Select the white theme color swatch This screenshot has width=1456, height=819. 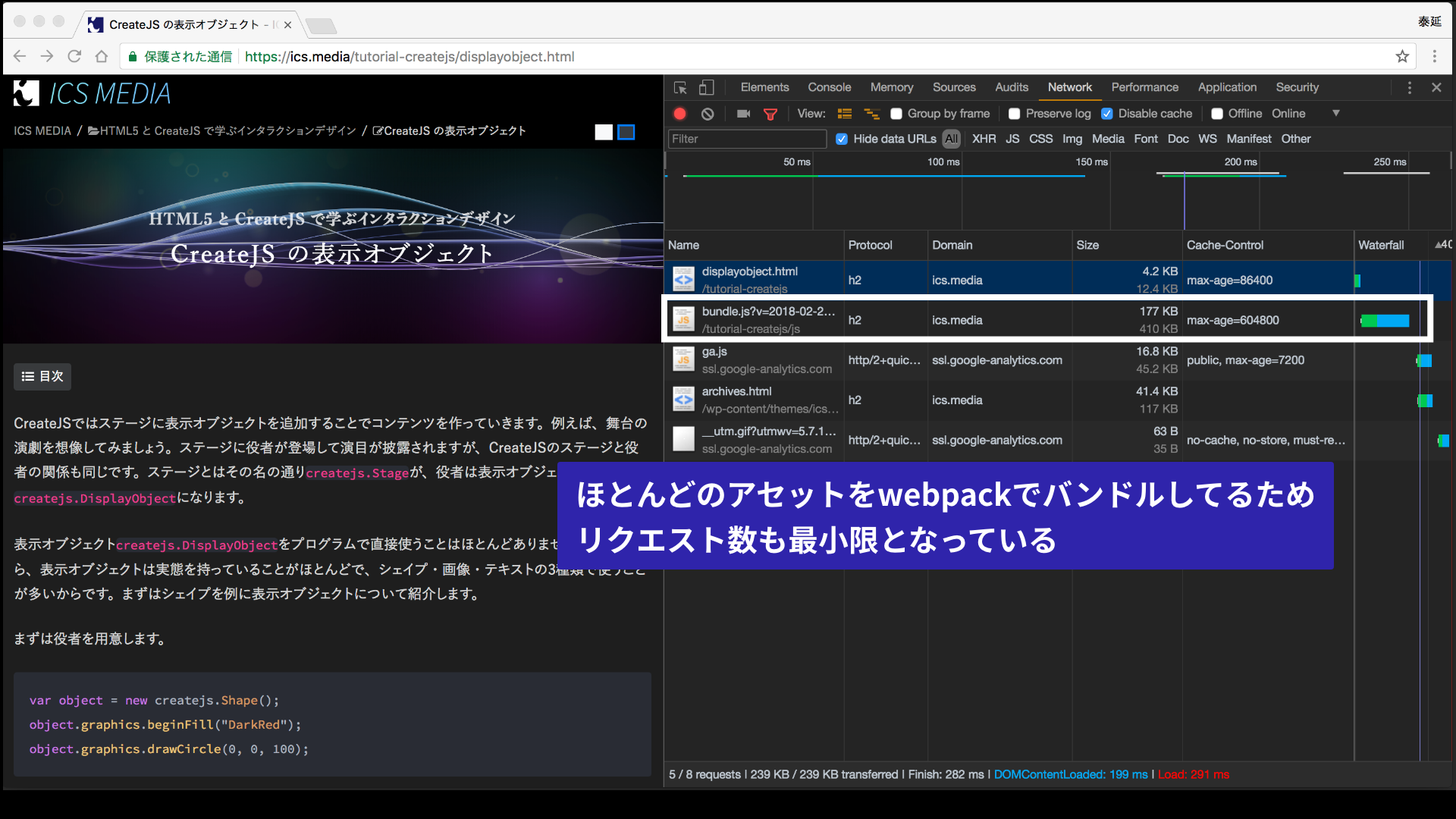[x=604, y=132]
